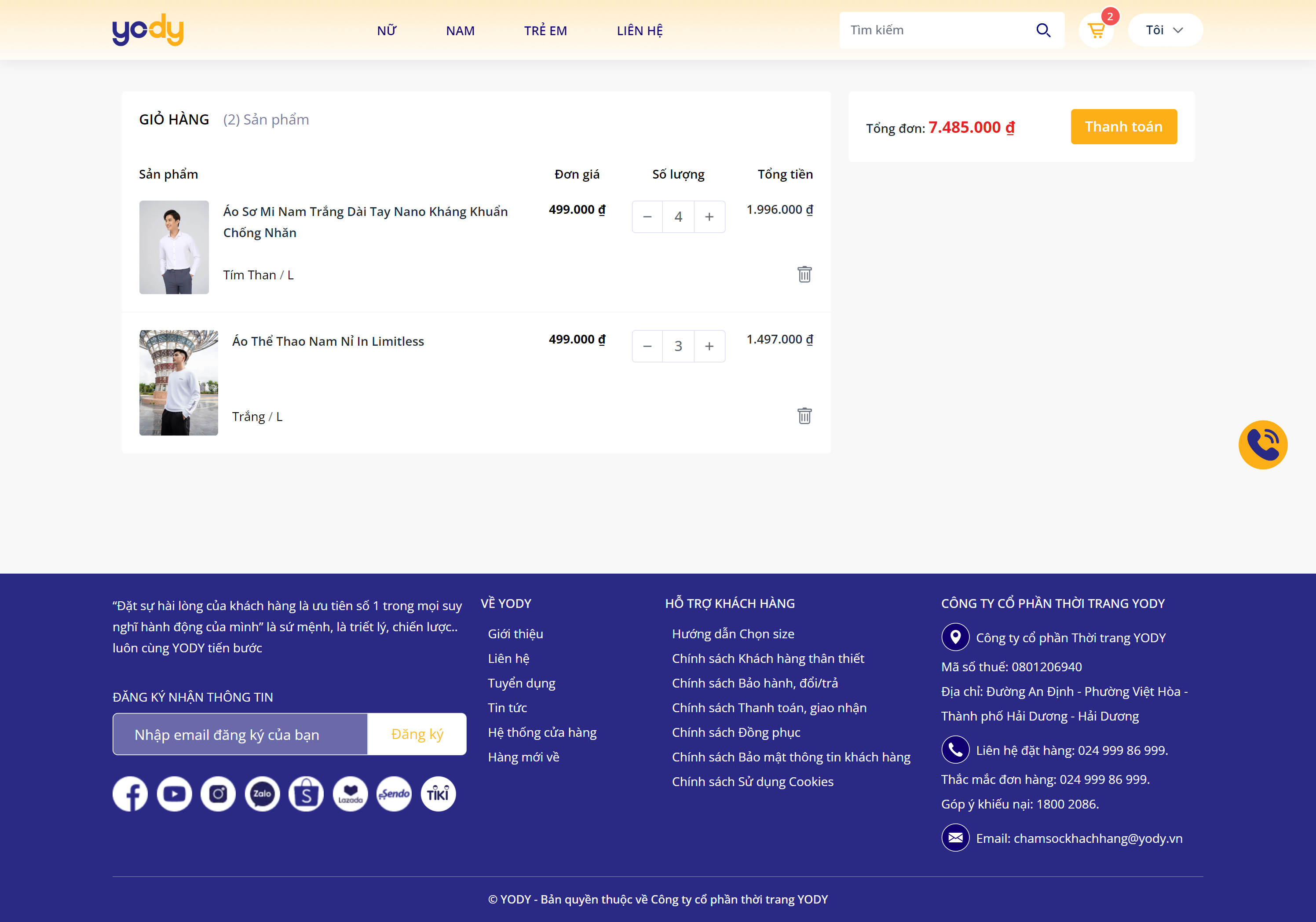The image size is (1316, 922).
Task: Click the floating phone call button
Action: tap(1262, 444)
